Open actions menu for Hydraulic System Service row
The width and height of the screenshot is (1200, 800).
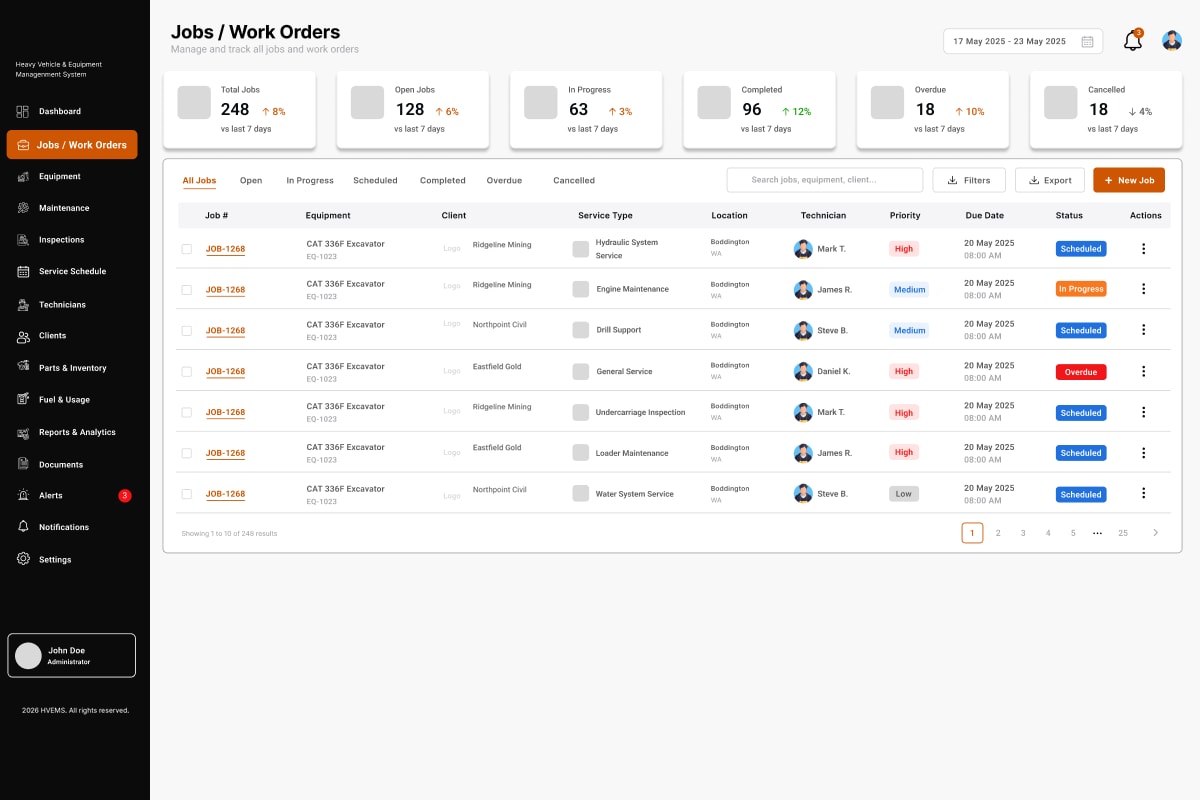pyautogui.click(x=1144, y=248)
